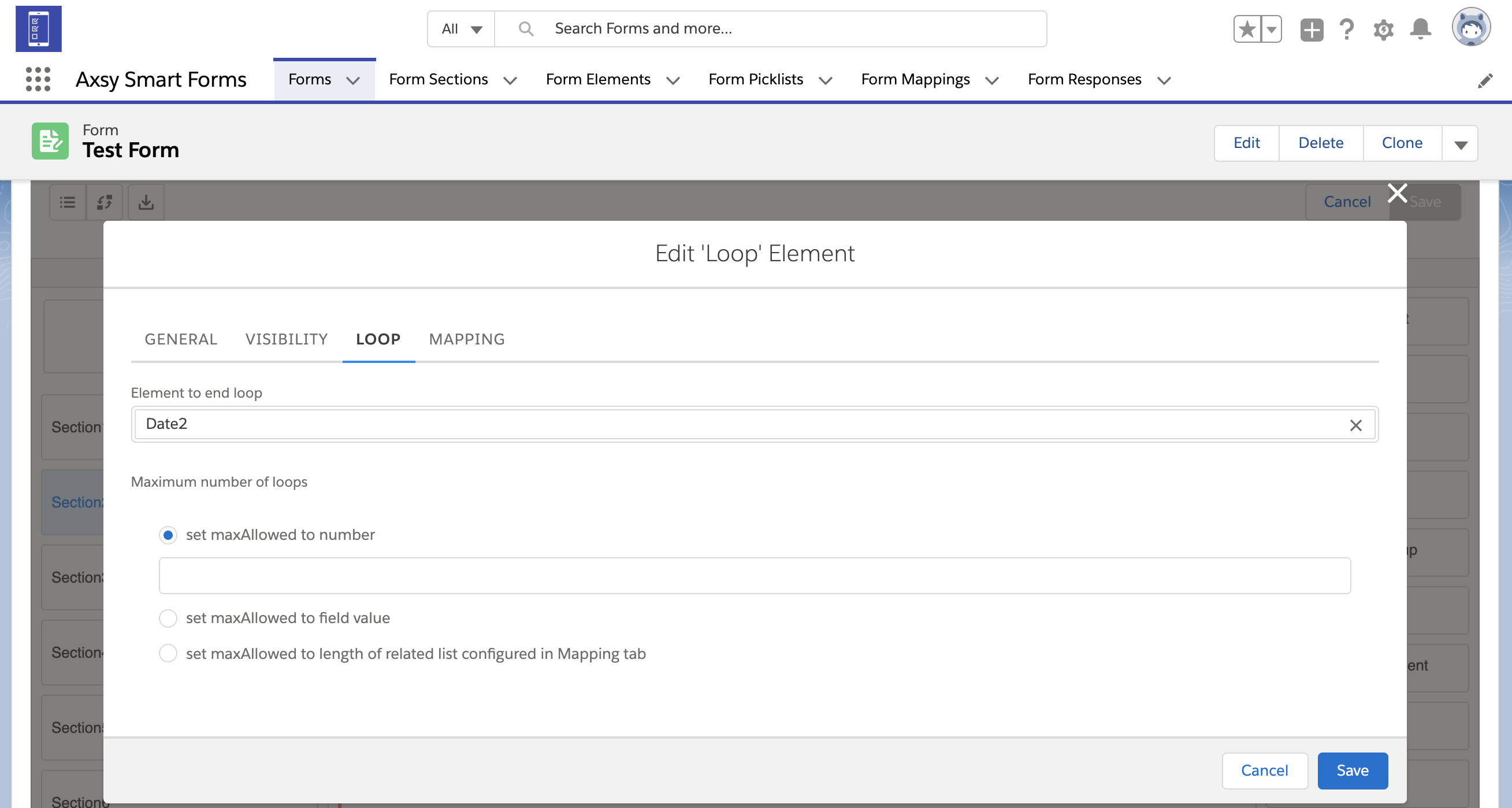Clear the Date2 selection with X icon
The image size is (1512, 808).
[1355, 425]
